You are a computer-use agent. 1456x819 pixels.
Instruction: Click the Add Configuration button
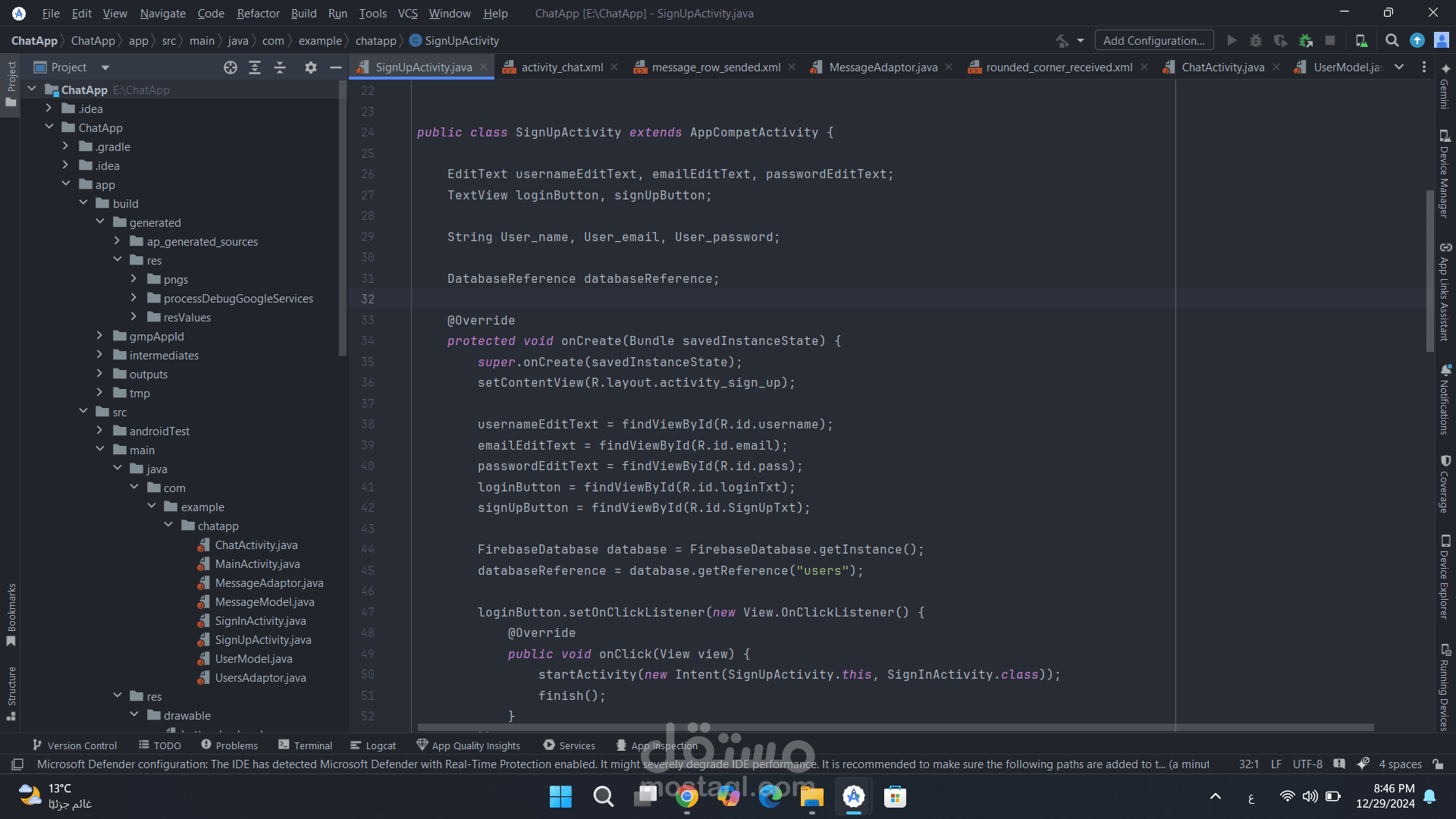pos(1153,41)
